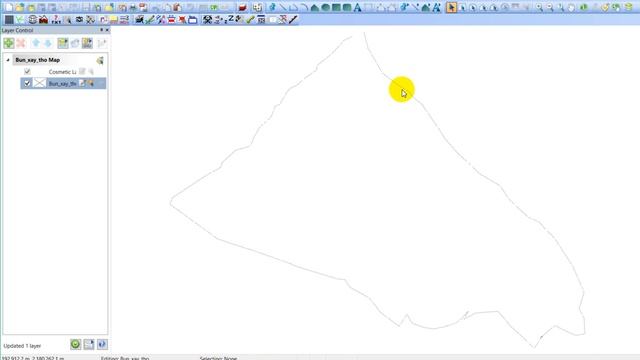The image size is (640, 360).
Task: Select the Zoom-out magnifier tool
Action: pyautogui.click(x=550, y=8)
